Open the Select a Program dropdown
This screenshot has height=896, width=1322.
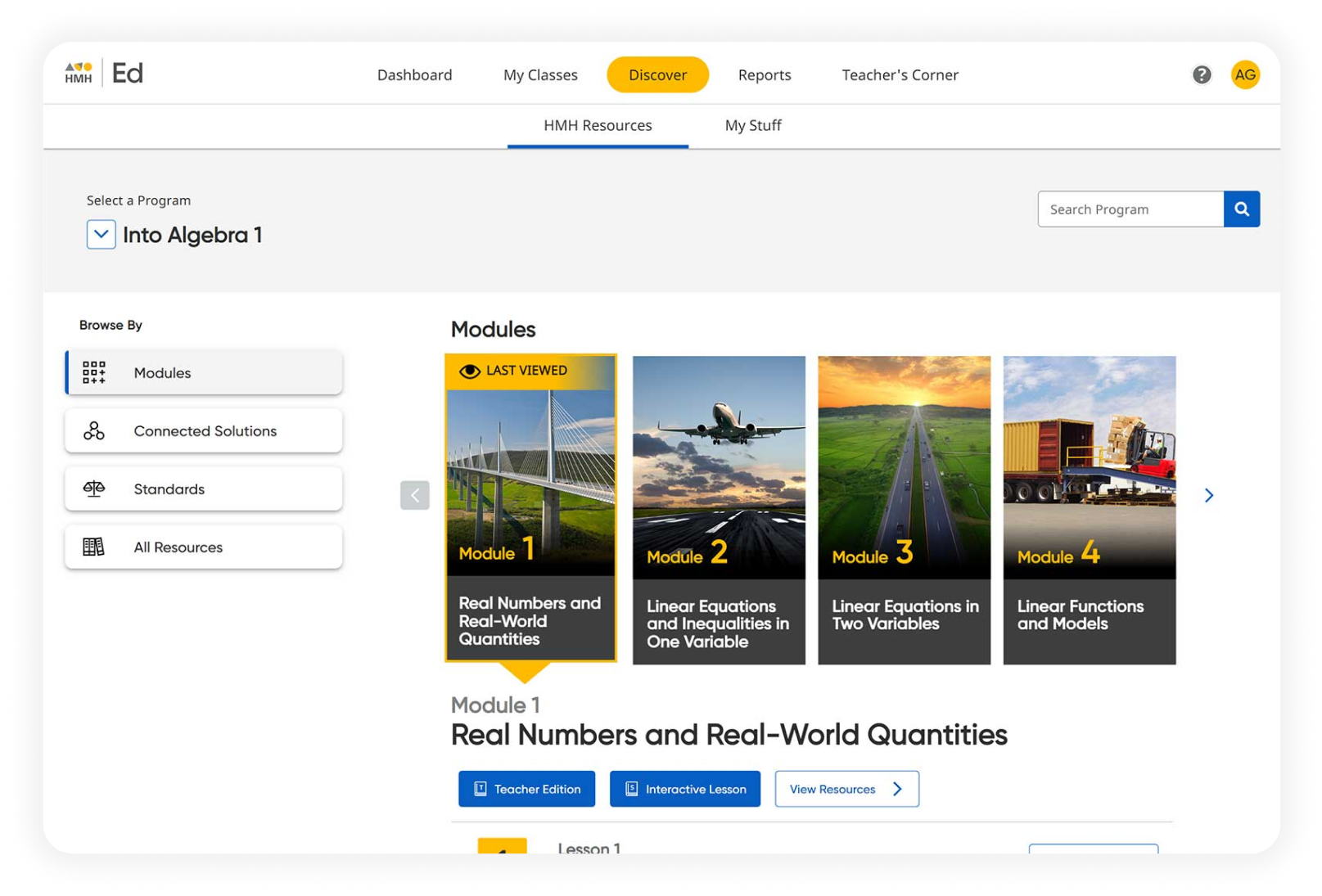click(101, 235)
